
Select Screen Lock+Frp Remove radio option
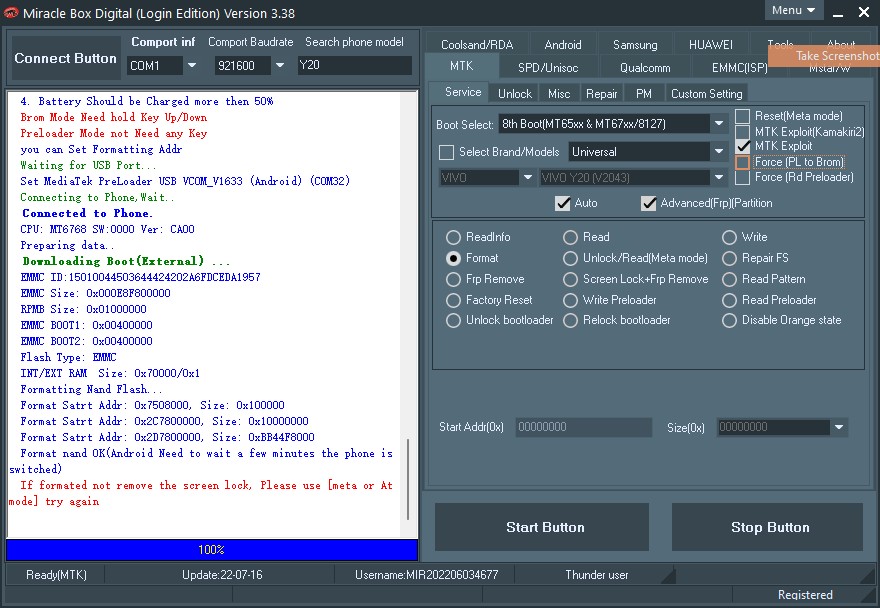[570, 280]
